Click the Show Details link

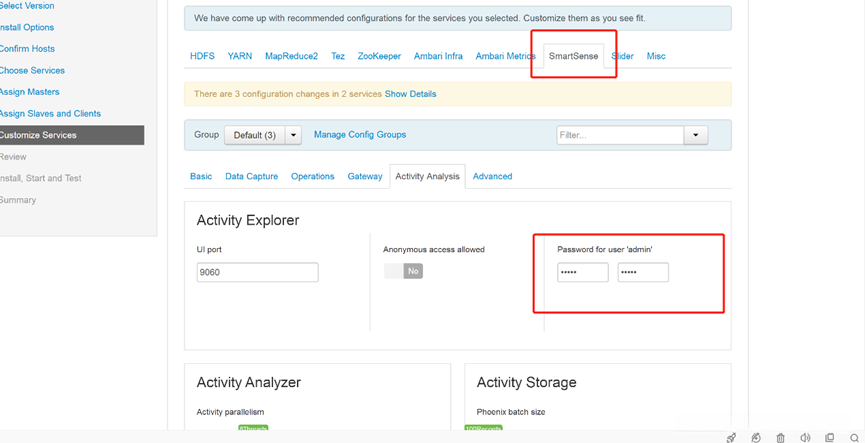pyautogui.click(x=410, y=94)
